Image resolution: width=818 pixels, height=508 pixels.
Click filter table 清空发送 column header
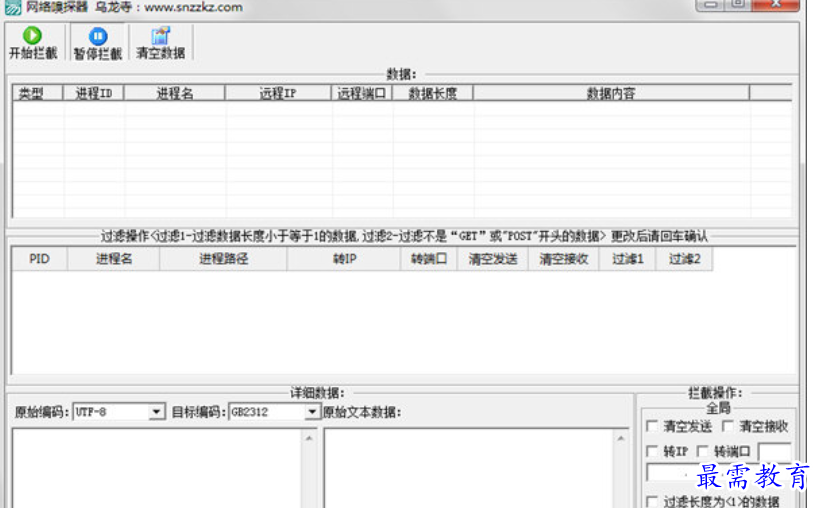coord(492,259)
